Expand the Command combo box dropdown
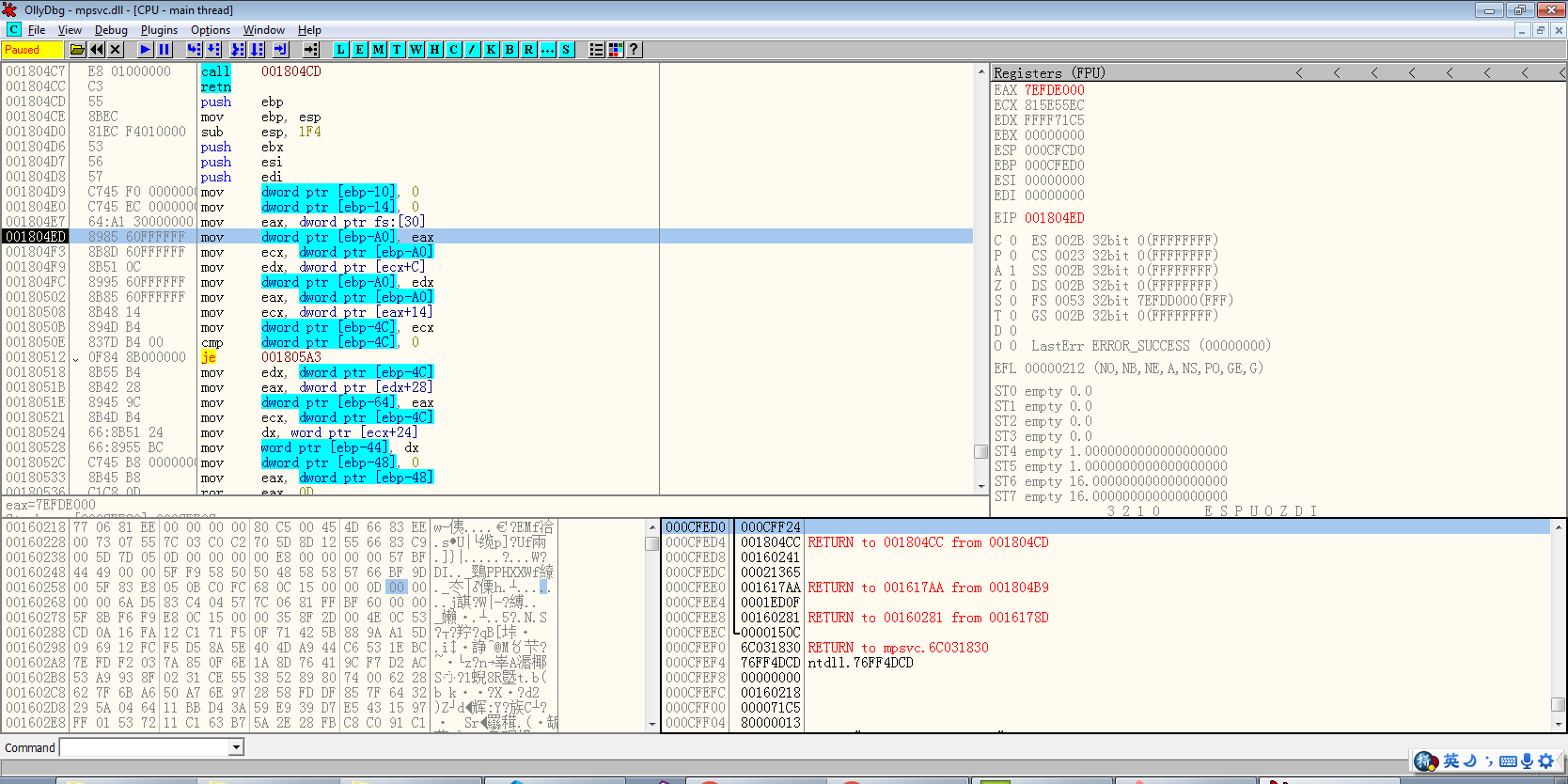The width and height of the screenshot is (1568, 784). 237,747
